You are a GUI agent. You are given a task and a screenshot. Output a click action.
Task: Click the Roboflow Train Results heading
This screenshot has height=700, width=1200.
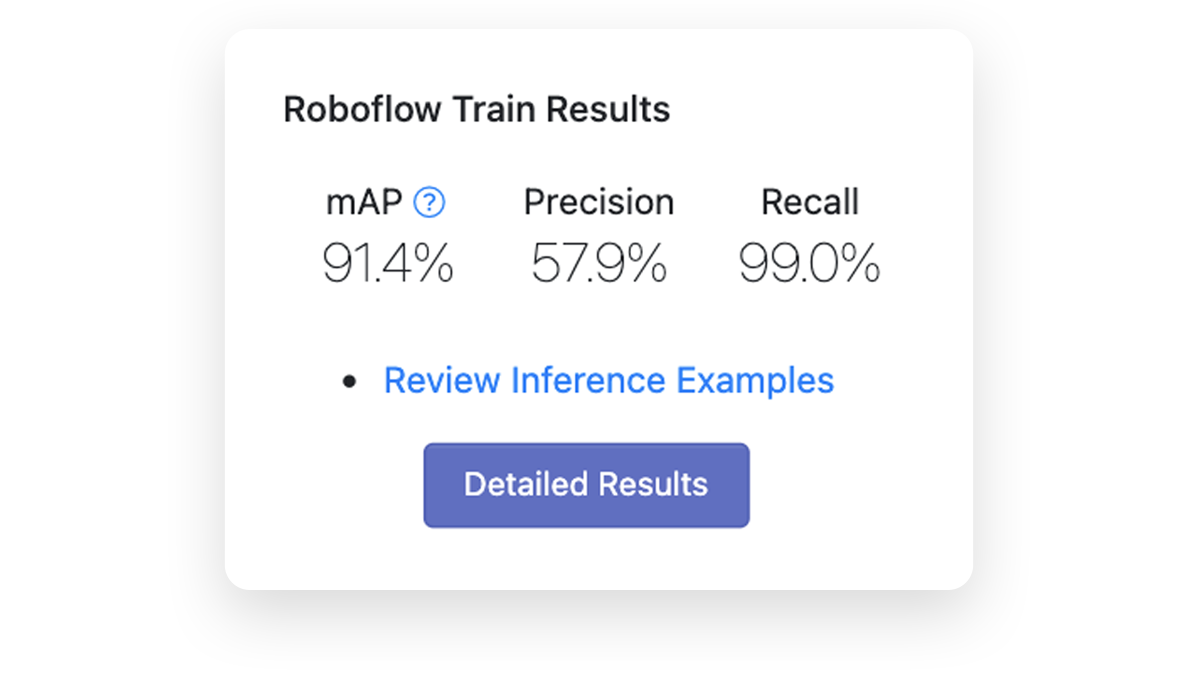tap(476, 109)
